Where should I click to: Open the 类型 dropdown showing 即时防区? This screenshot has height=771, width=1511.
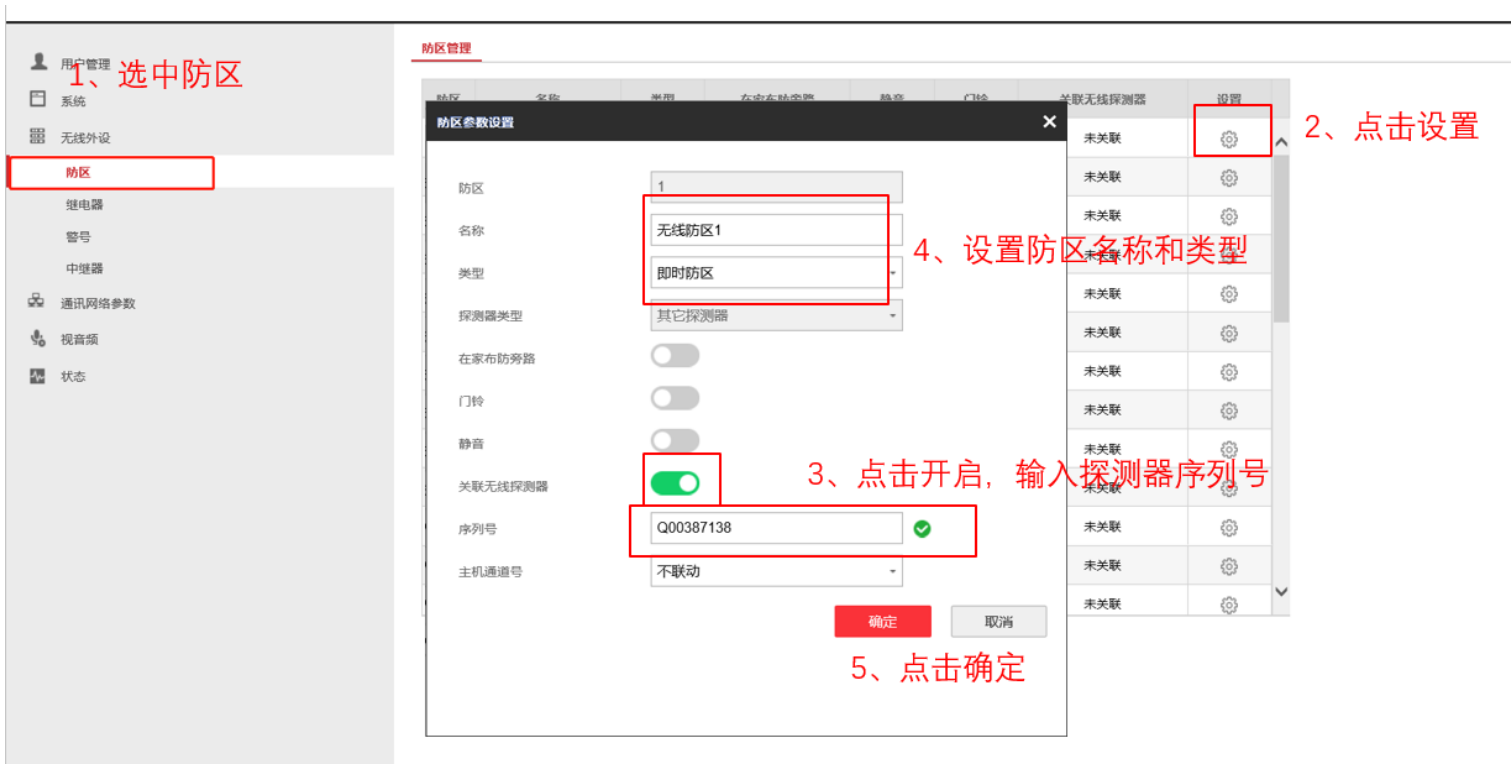click(776, 273)
